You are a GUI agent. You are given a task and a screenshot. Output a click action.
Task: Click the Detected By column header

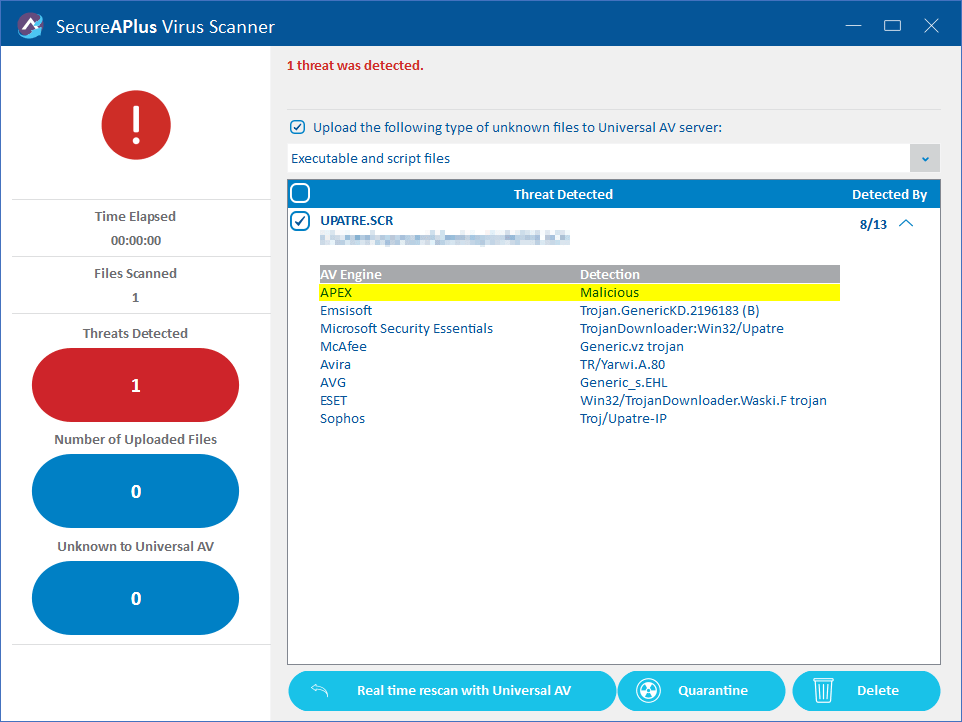[x=890, y=193]
